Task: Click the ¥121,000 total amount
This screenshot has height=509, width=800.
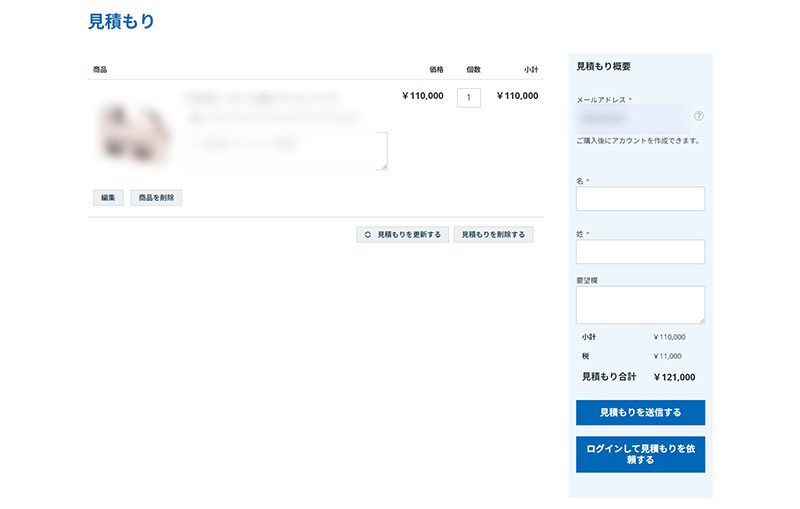Action: pyautogui.click(x=674, y=377)
